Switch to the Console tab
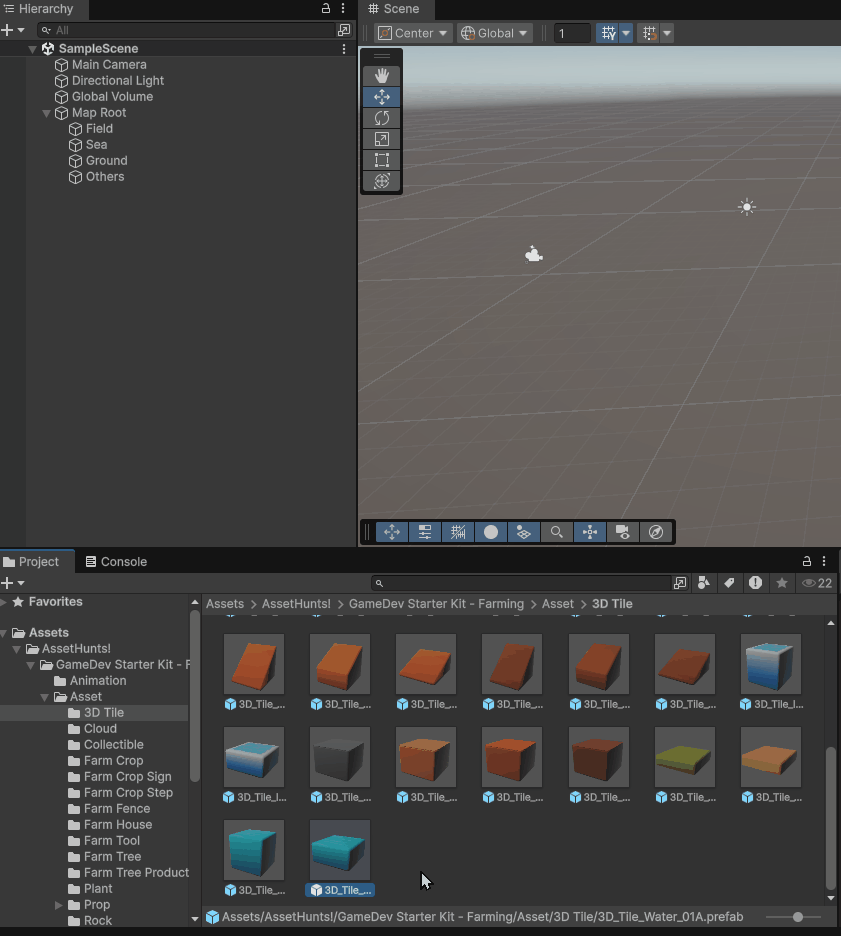The height and width of the screenshot is (936, 841). click(116, 562)
